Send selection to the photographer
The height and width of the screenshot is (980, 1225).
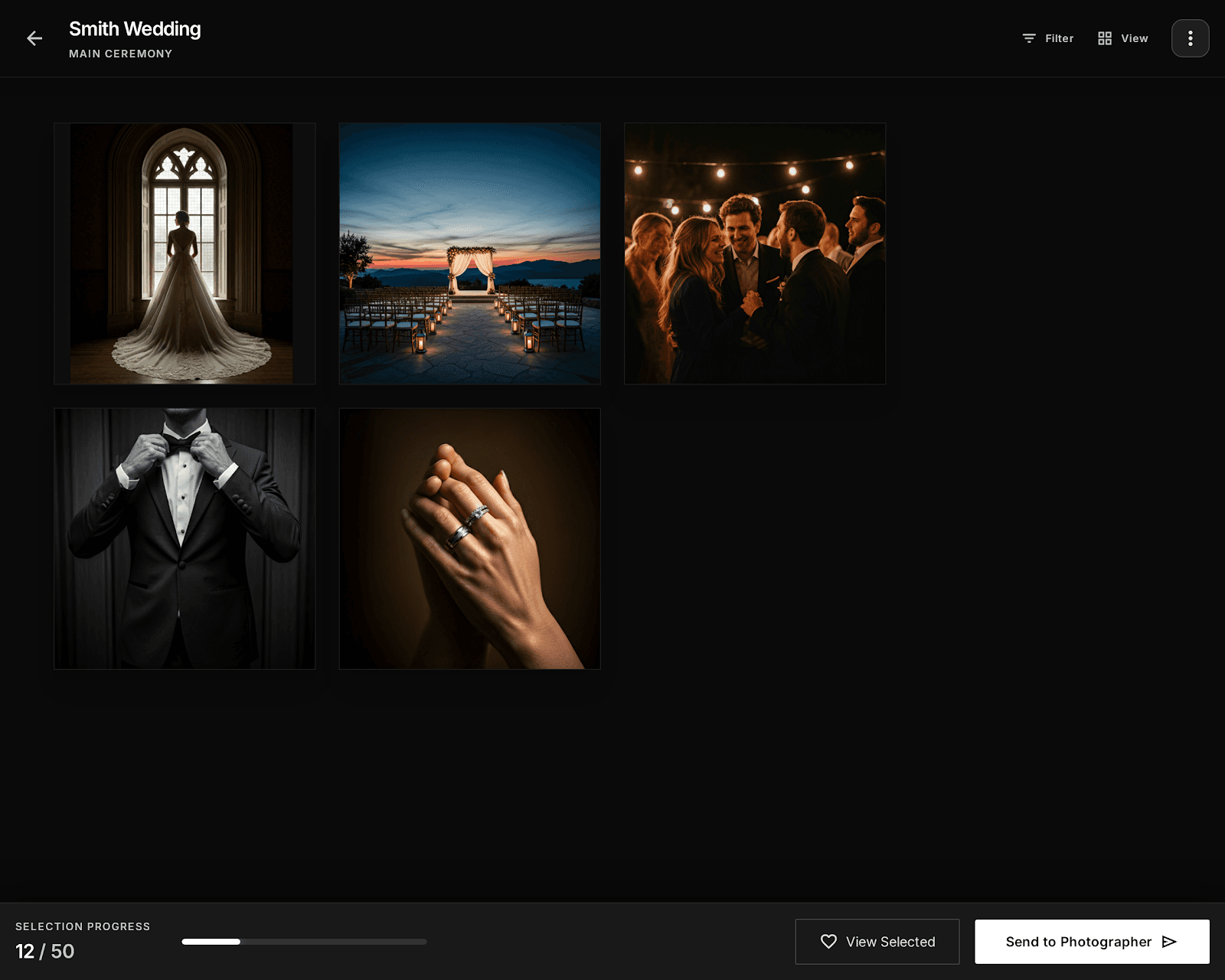tap(1092, 942)
